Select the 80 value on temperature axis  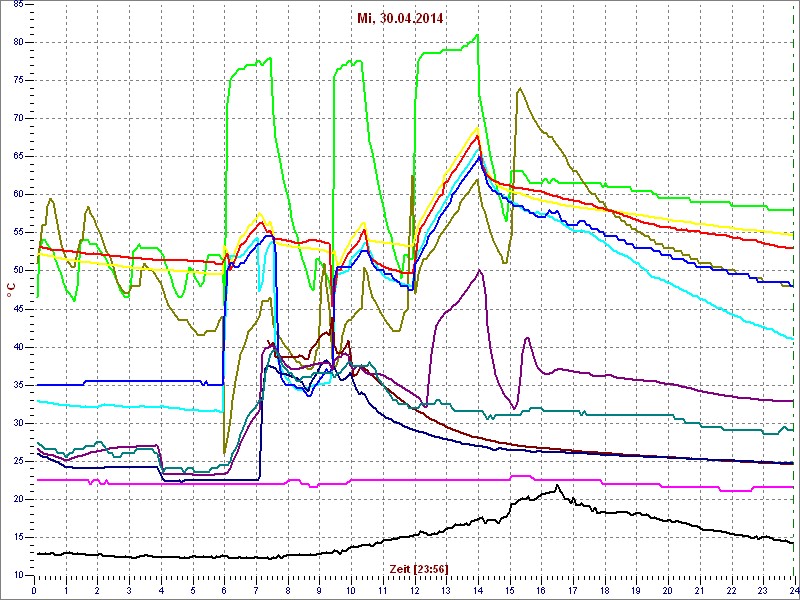[17, 42]
